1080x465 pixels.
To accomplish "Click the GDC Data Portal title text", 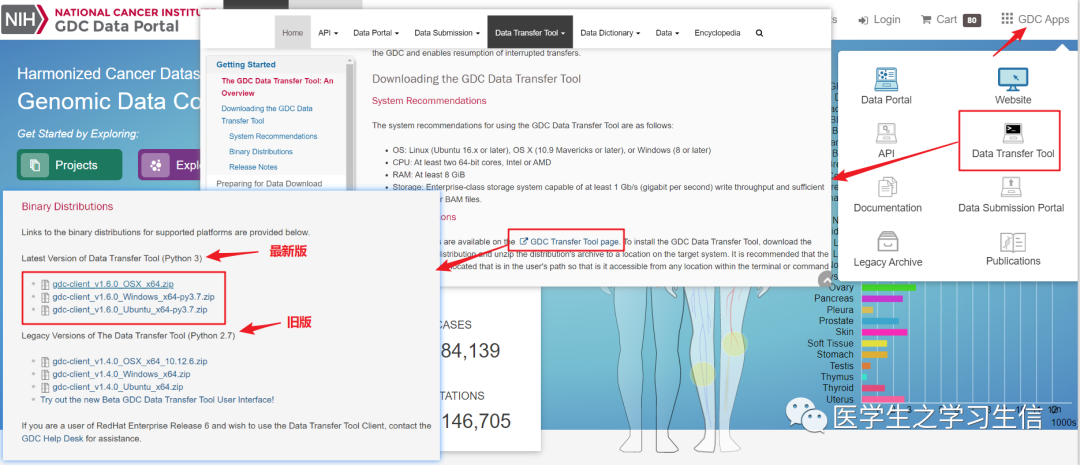I will [116, 26].
